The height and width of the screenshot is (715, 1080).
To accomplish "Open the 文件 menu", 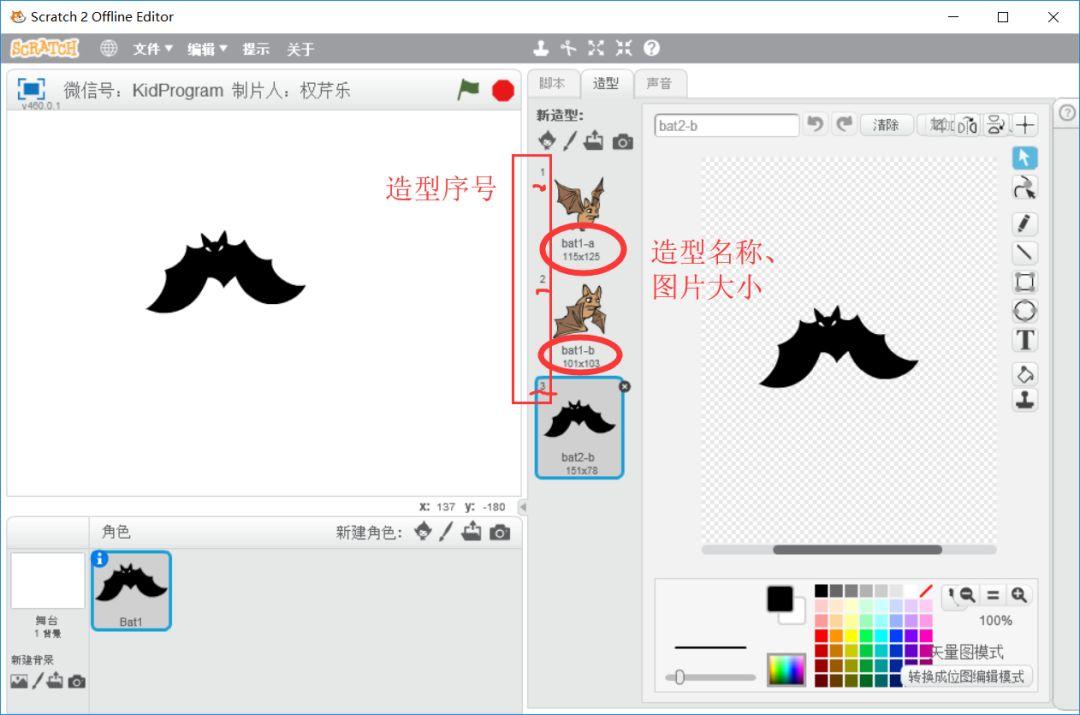I will [x=152, y=49].
